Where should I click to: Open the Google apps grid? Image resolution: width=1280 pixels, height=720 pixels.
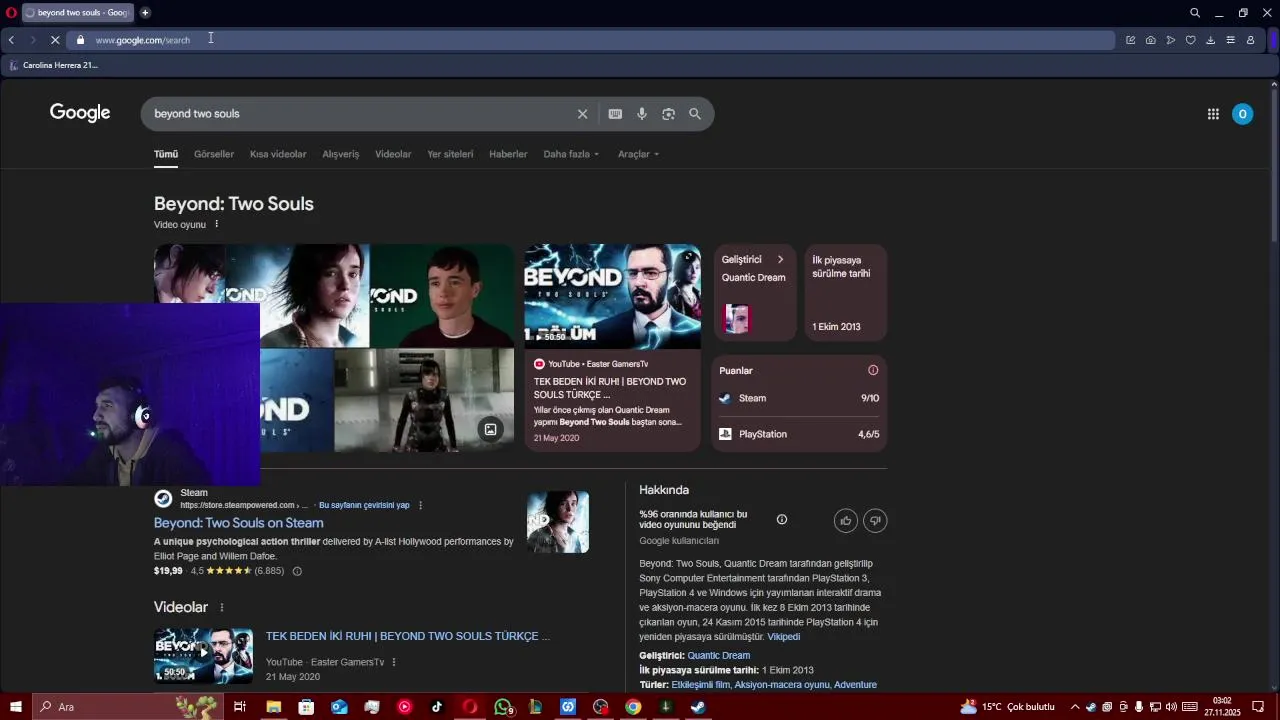tap(1213, 114)
